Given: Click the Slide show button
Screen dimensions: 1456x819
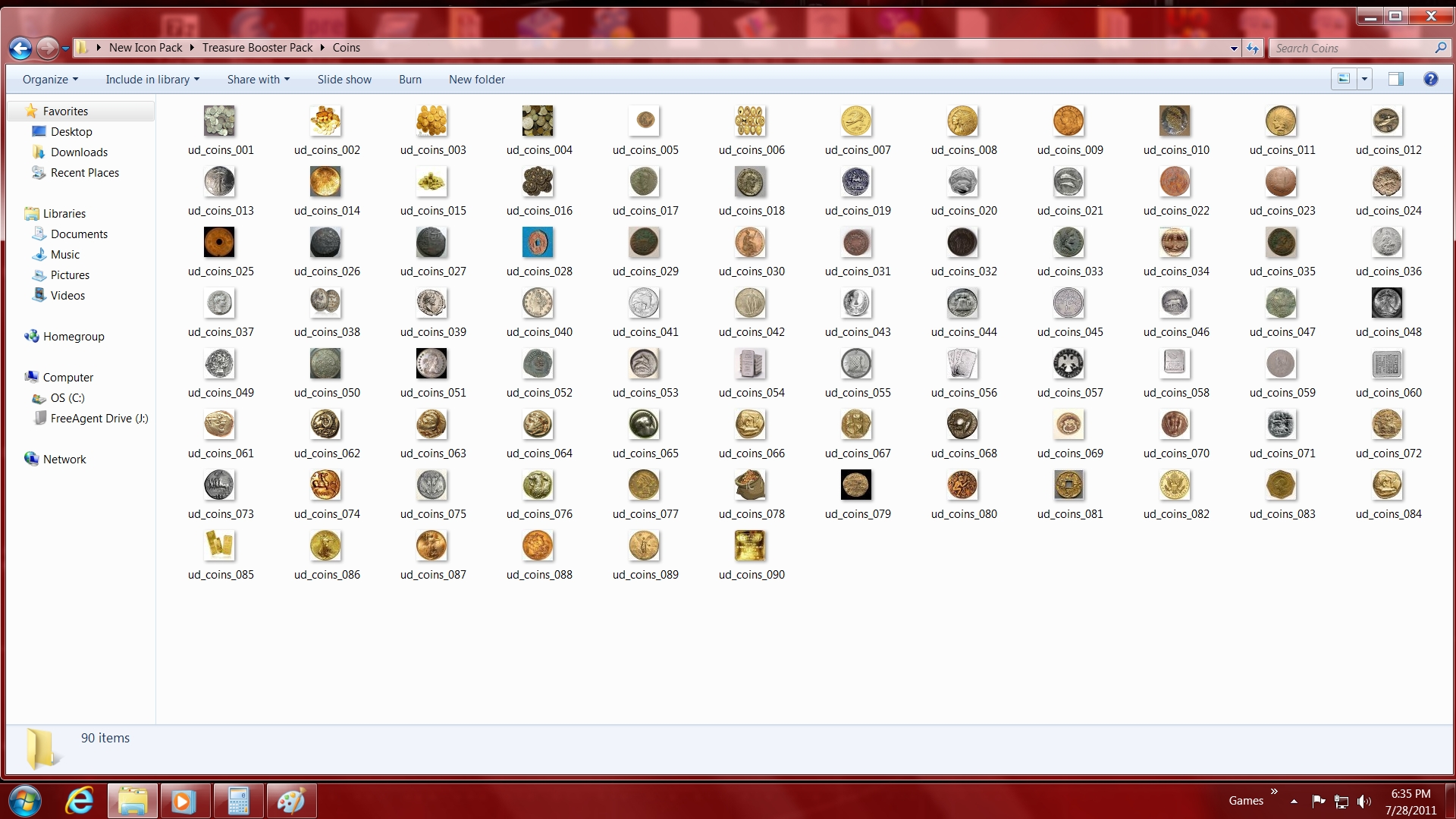Looking at the screenshot, I should pos(344,80).
